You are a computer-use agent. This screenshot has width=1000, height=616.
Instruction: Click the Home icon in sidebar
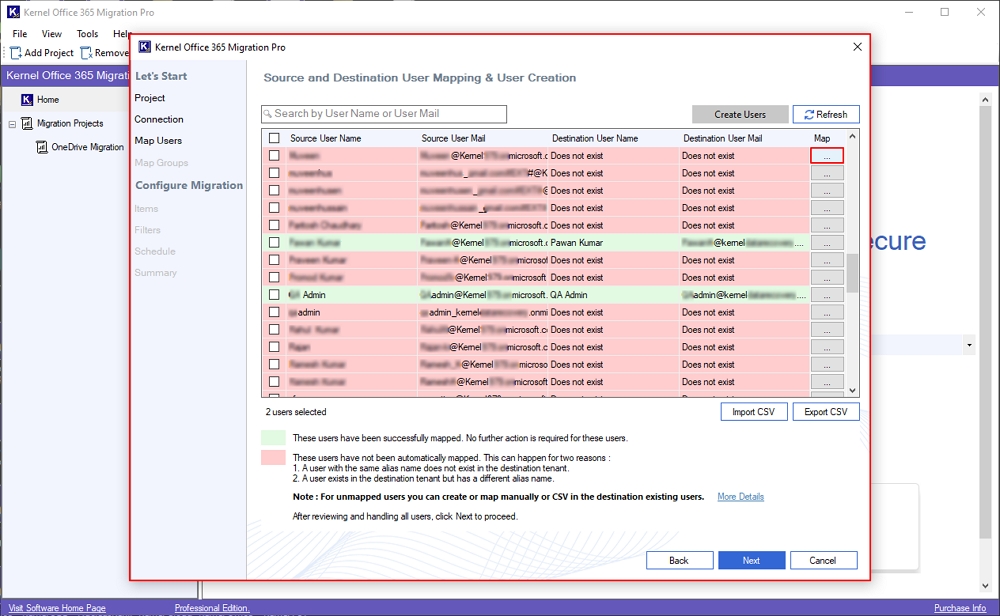(27, 100)
